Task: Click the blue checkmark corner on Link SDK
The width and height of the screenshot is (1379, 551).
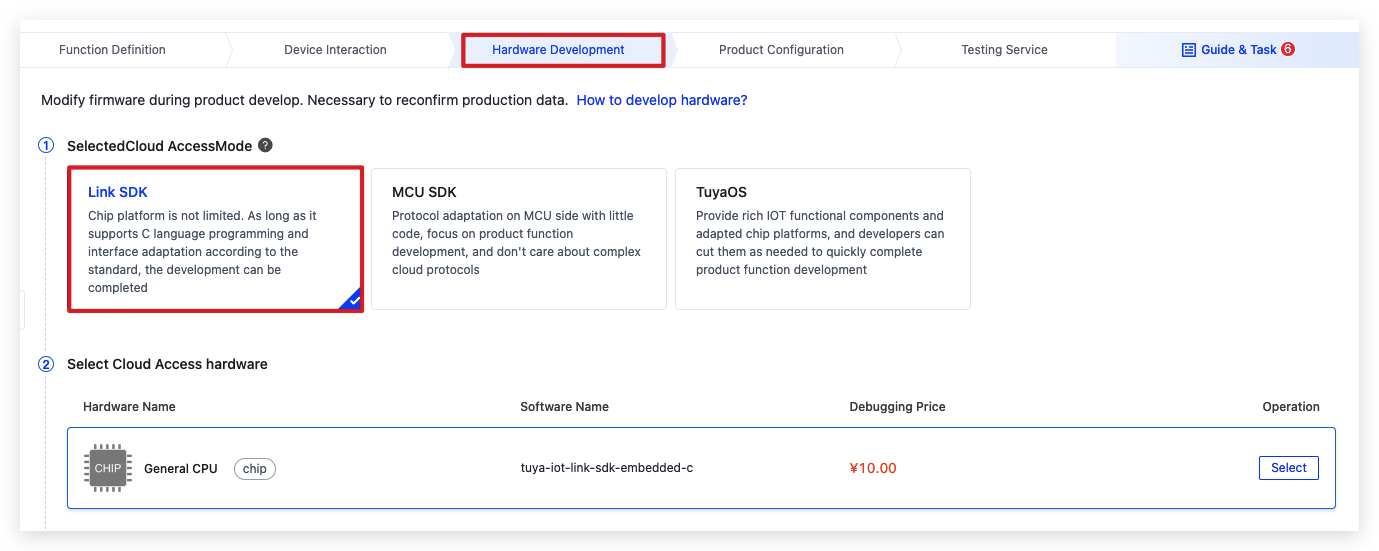Action: pos(352,300)
